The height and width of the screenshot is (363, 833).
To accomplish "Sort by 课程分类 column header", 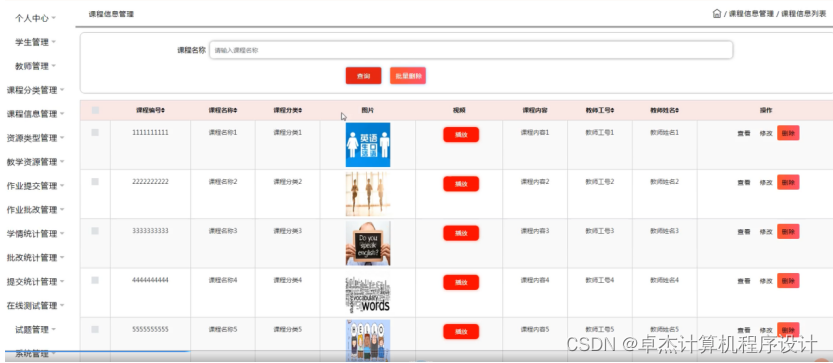I will [287, 111].
